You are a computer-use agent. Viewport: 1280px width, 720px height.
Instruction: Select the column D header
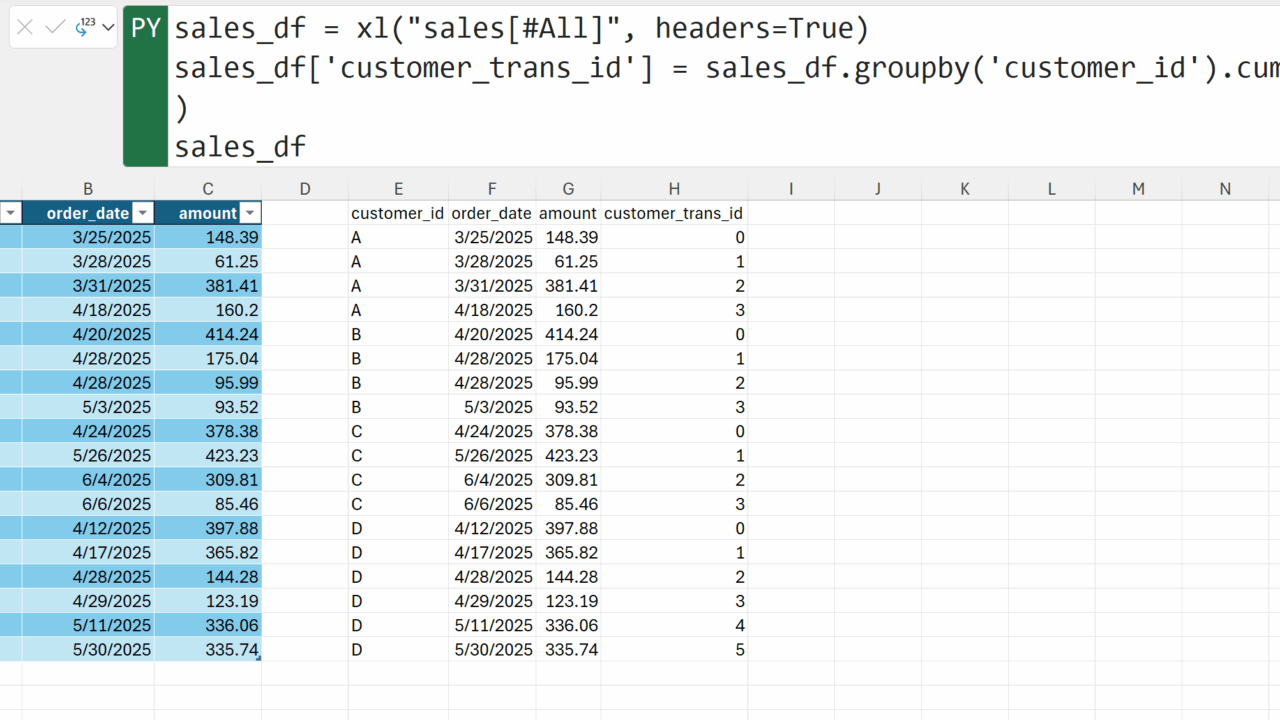click(x=305, y=188)
